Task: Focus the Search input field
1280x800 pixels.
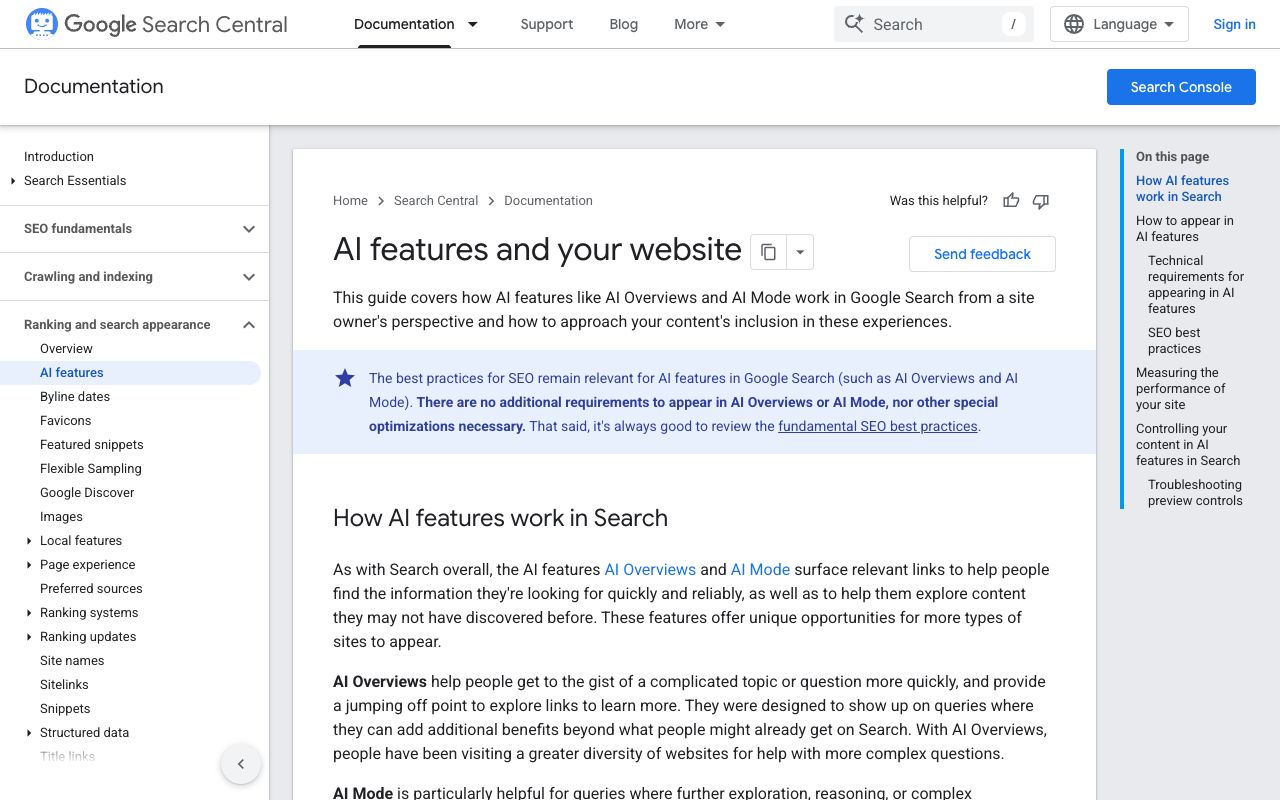Action: click(934, 24)
